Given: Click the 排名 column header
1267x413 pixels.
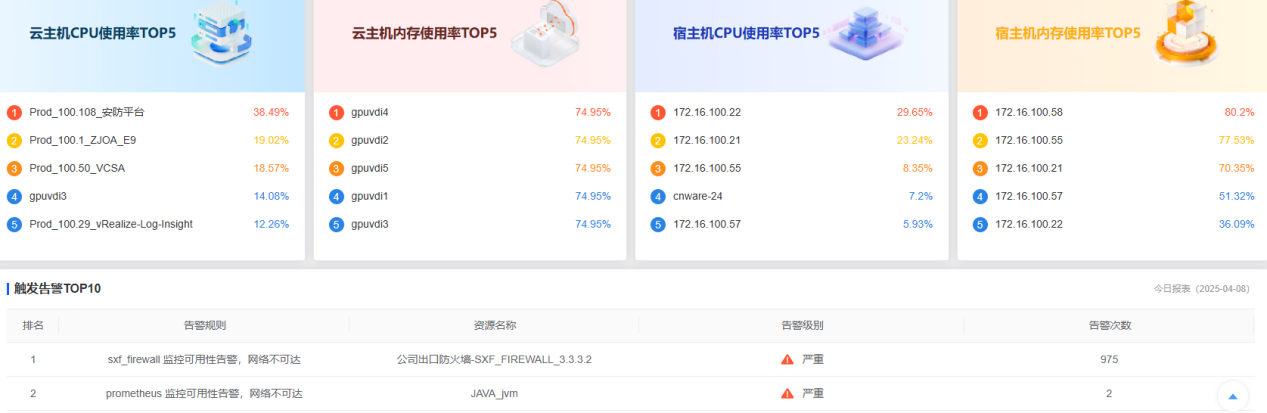Looking at the screenshot, I should (33, 325).
